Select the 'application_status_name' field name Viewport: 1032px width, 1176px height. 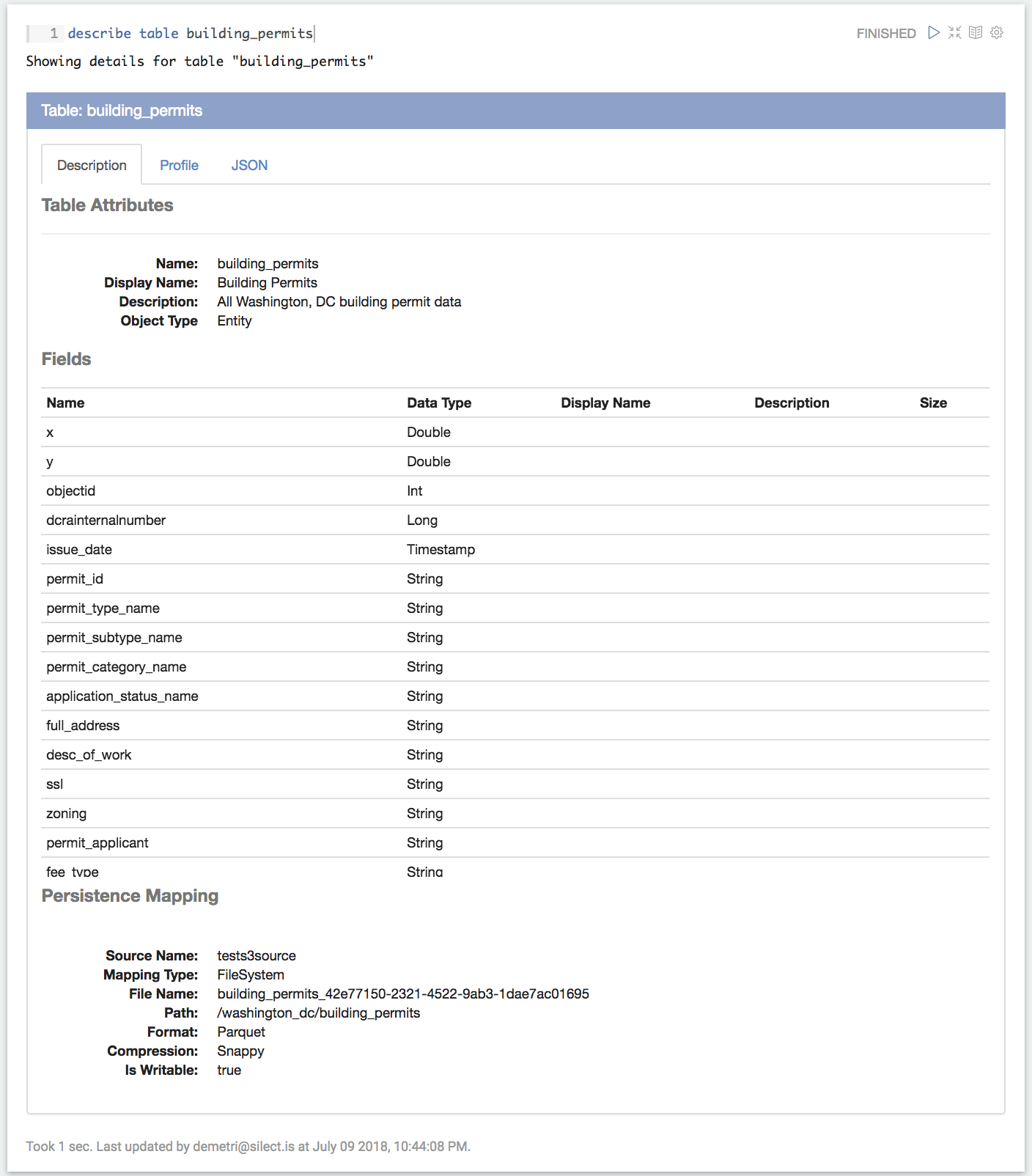[x=122, y=696]
